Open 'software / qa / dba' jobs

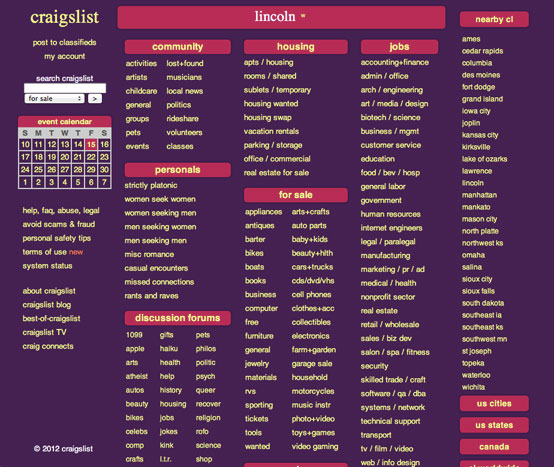point(393,394)
